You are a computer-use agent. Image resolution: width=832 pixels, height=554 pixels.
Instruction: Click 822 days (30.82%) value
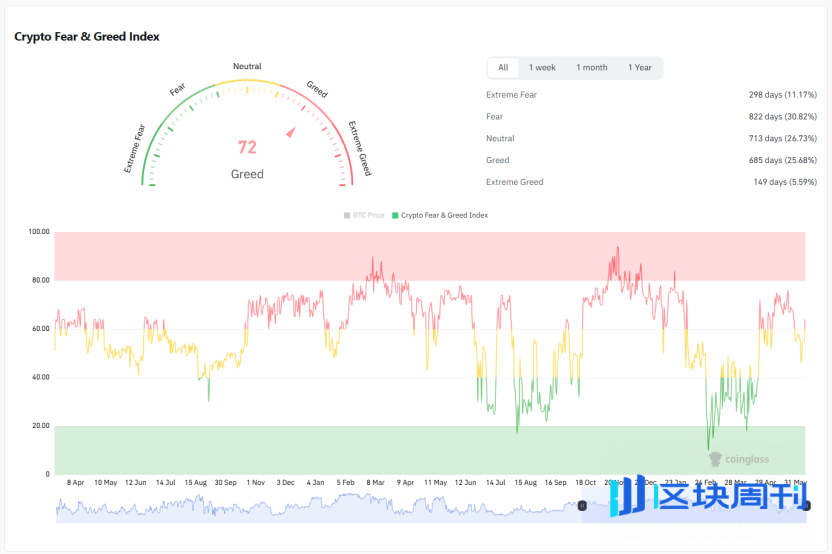(783, 116)
